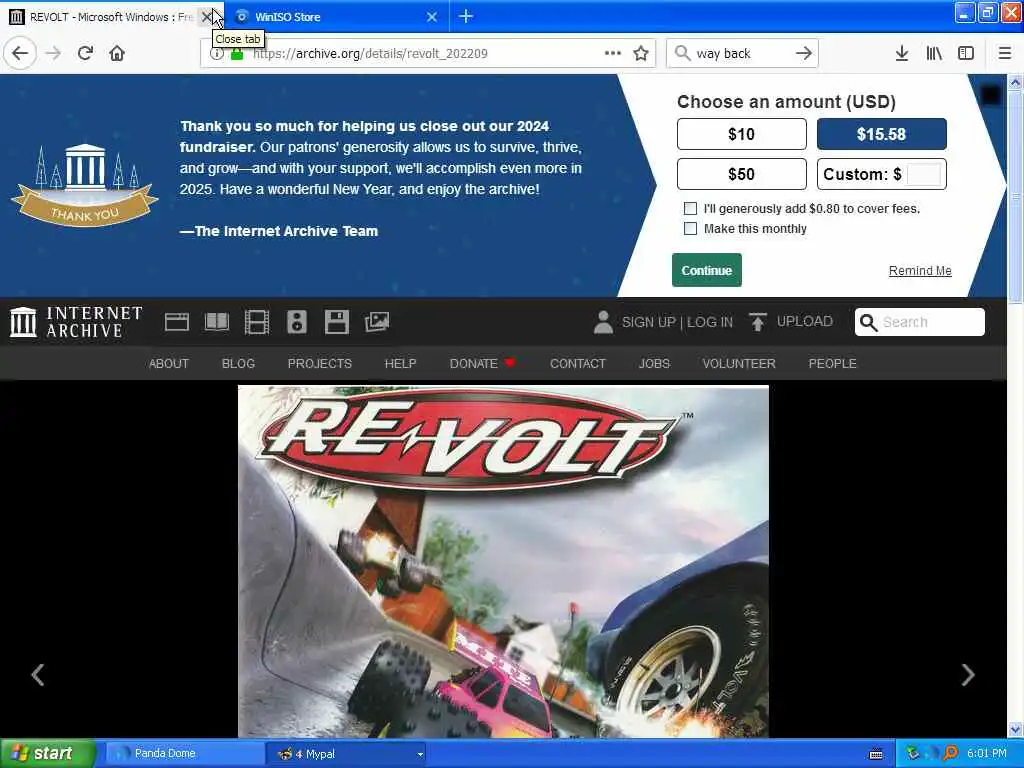Image resolution: width=1024 pixels, height=768 pixels.
Task: Click the search go arrow in search bar
Action: [x=804, y=54]
